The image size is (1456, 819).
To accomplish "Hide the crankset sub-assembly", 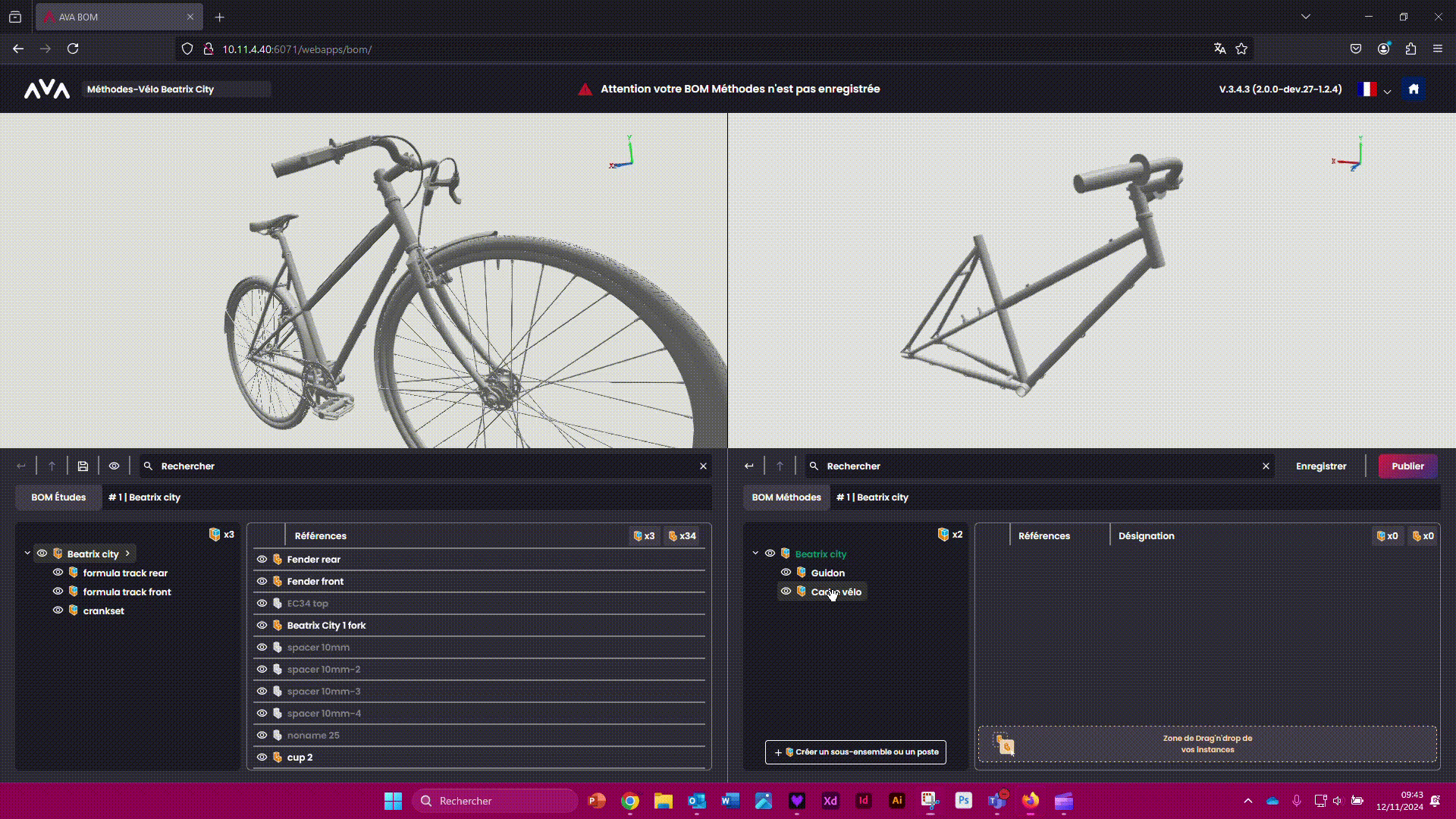I will (x=58, y=610).
